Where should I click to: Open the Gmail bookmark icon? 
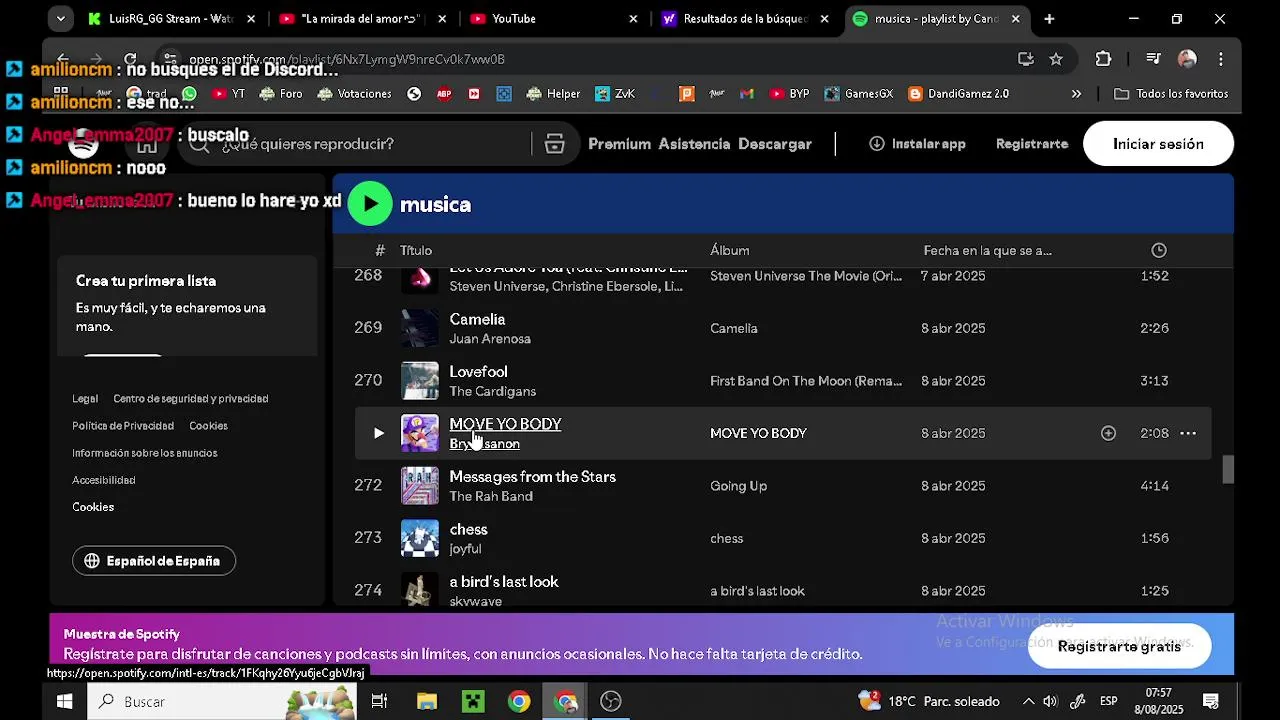[746, 94]
